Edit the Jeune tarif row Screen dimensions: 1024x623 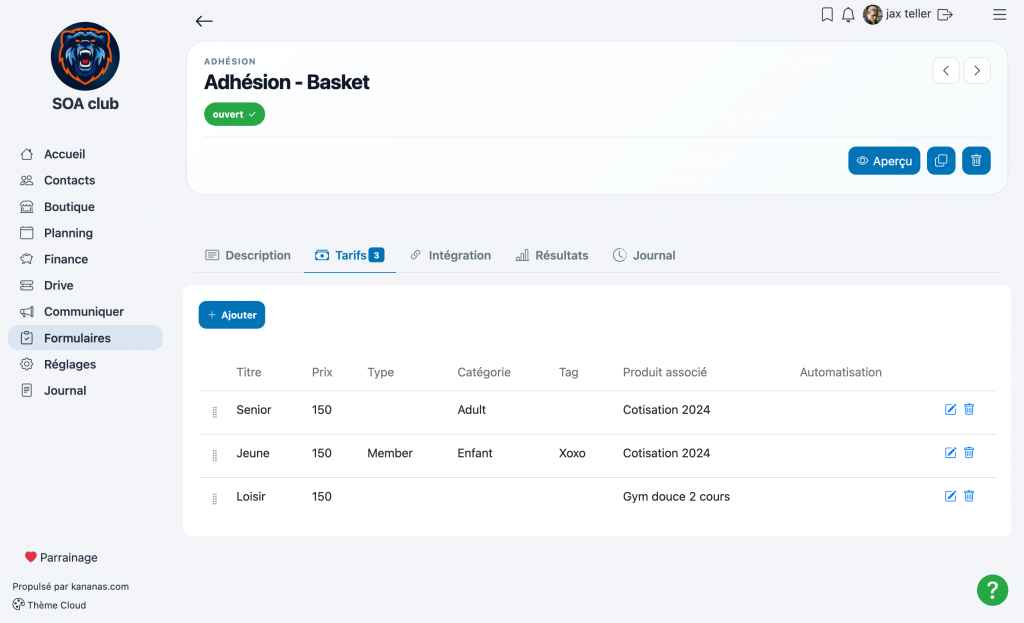950,453
